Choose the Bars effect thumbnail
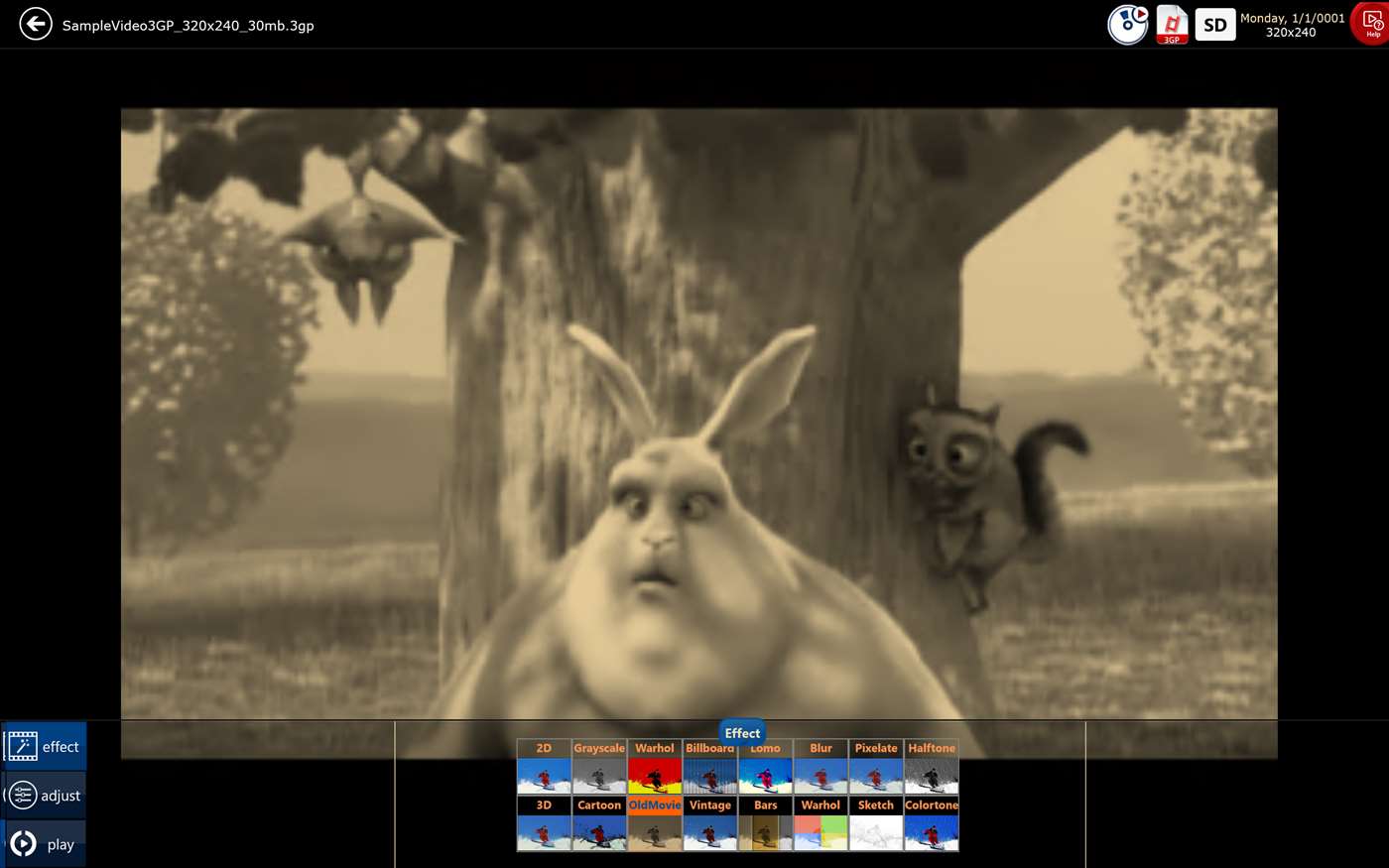The image size is (1389, 868). click(765, 824)
